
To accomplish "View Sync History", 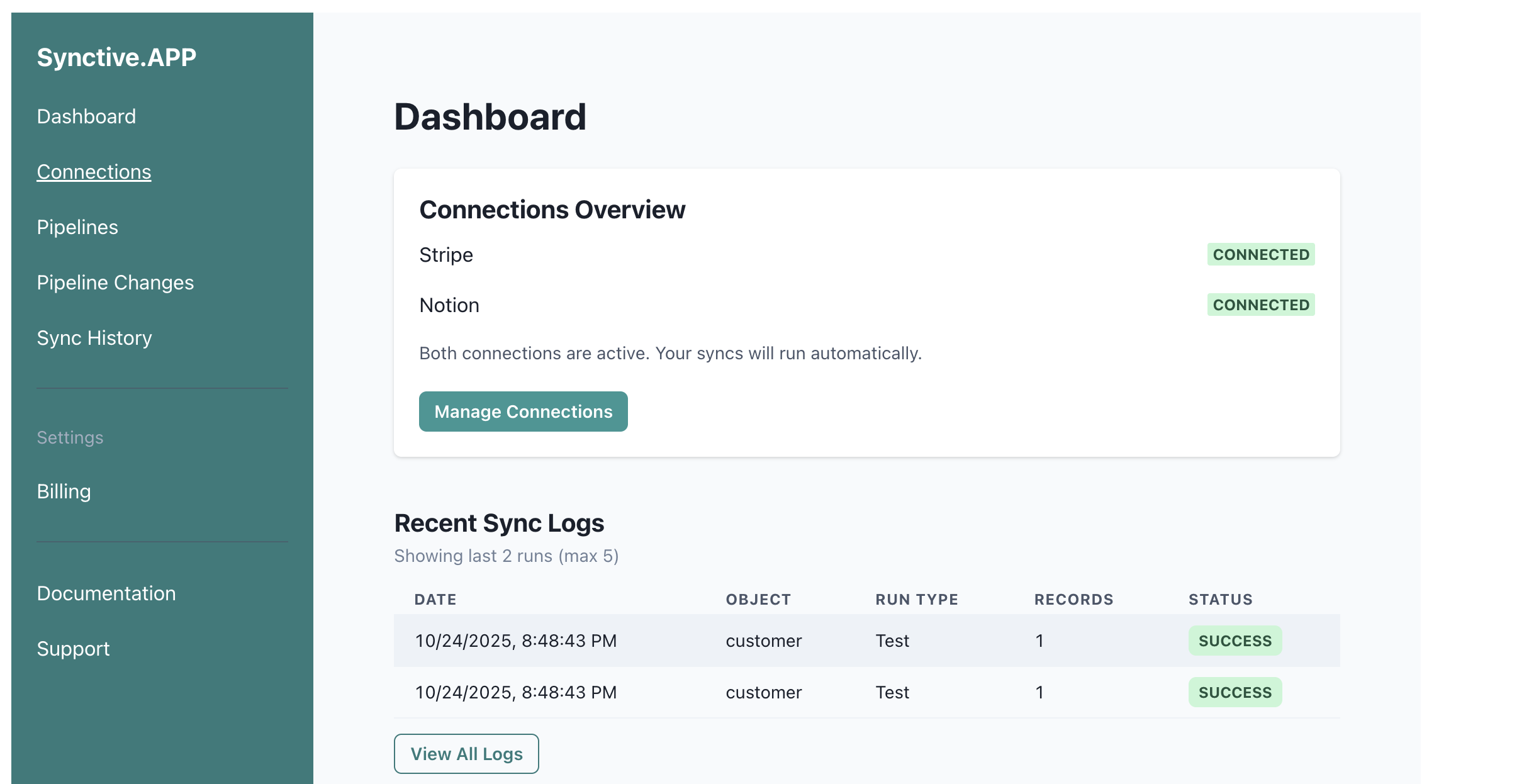I will [x=95, y=338].
